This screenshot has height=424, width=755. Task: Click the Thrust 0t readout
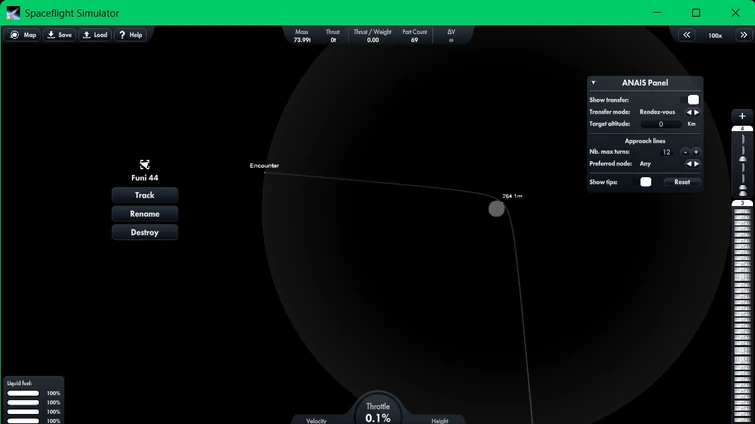tap(333, 36)
